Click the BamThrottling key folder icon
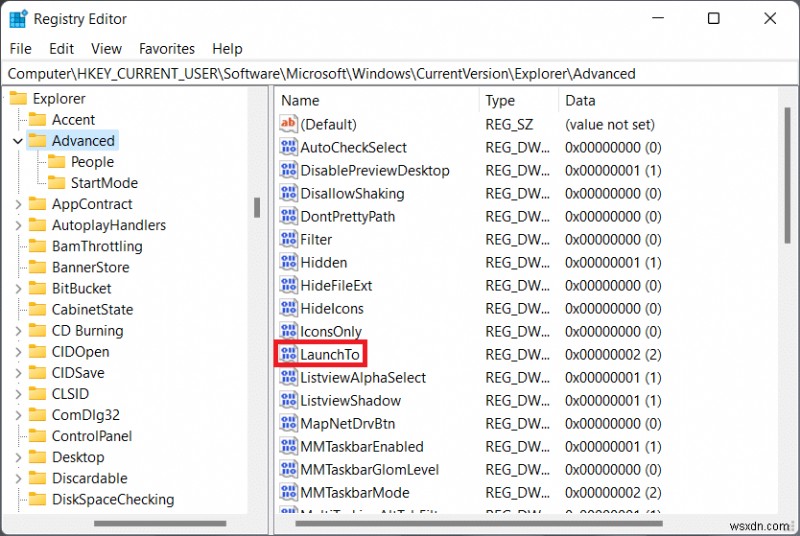 pyautogui.click(x=37, y=246)
